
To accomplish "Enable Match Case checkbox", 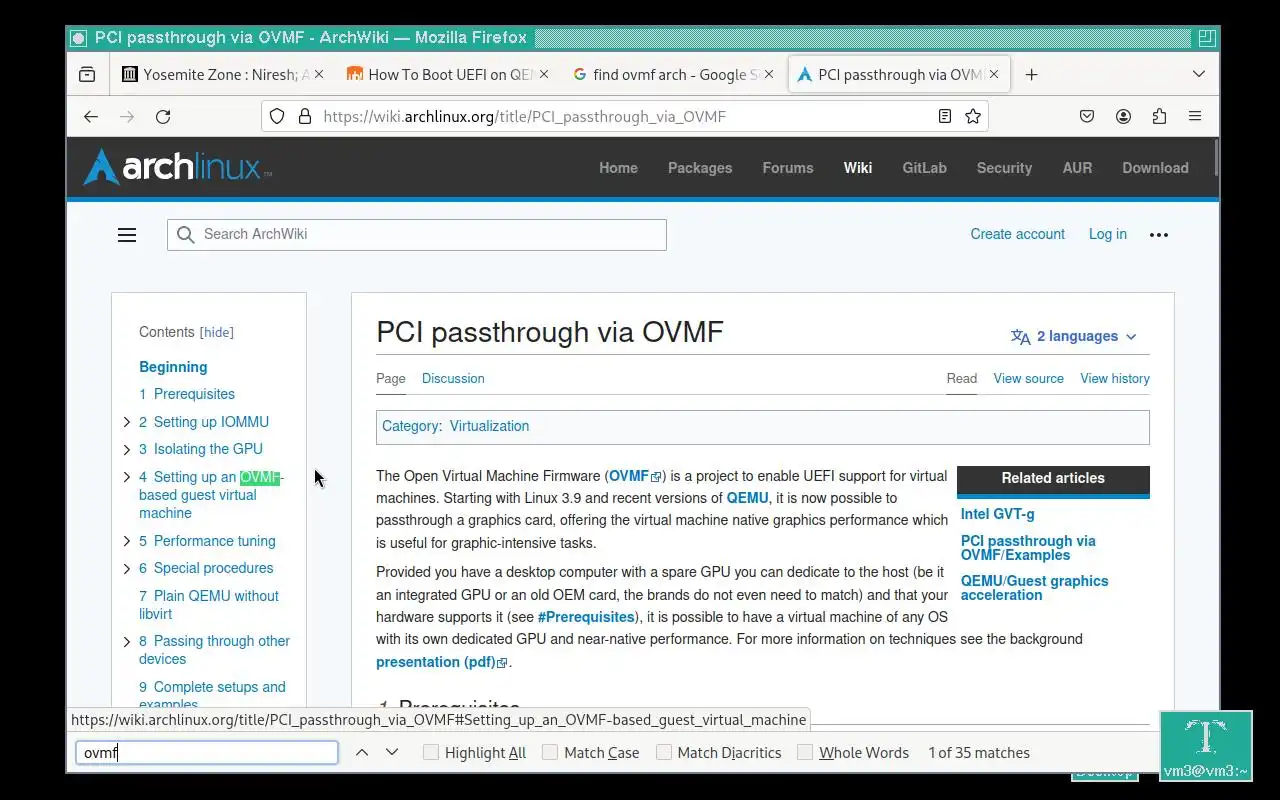I will click(550, 752).
